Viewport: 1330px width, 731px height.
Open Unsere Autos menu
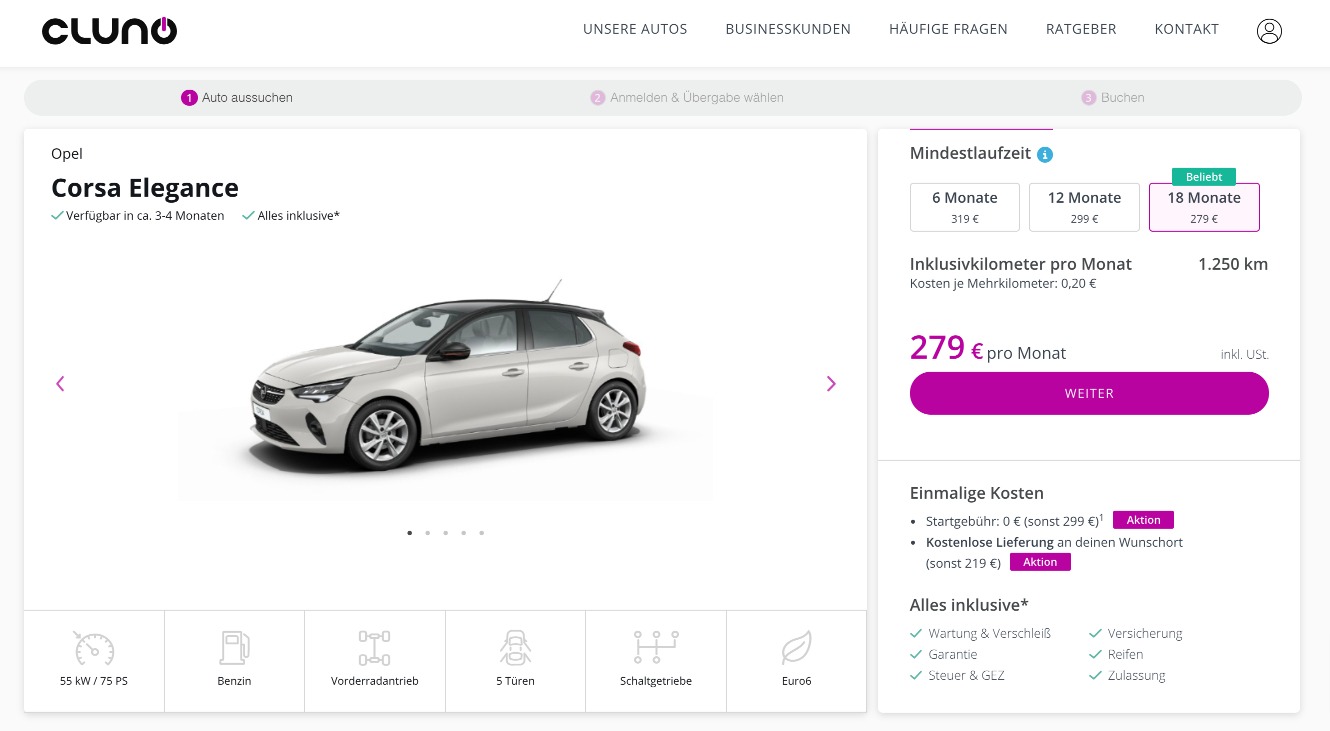(x=635, y=29)
